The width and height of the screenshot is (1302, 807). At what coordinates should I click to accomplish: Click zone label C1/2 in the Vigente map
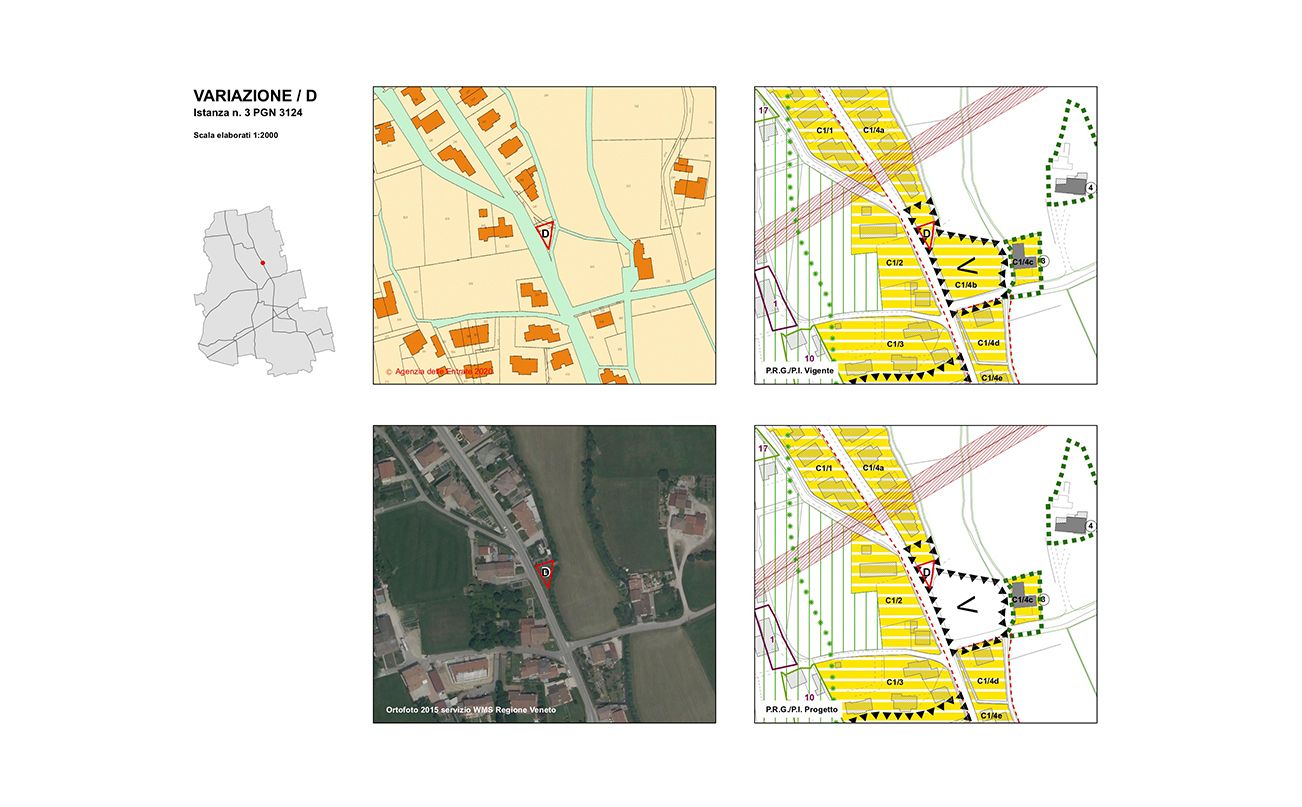pyautogui.click(x=894, y=262)
